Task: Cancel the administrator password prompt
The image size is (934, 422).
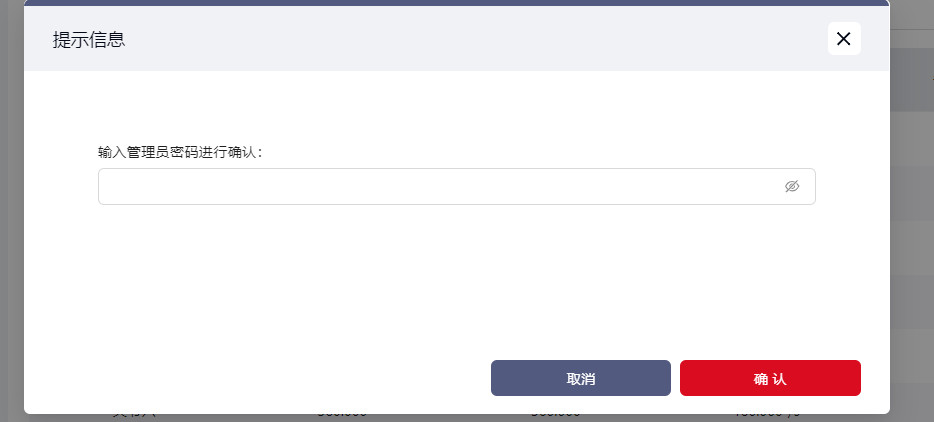Action: (x=580, y=378)
